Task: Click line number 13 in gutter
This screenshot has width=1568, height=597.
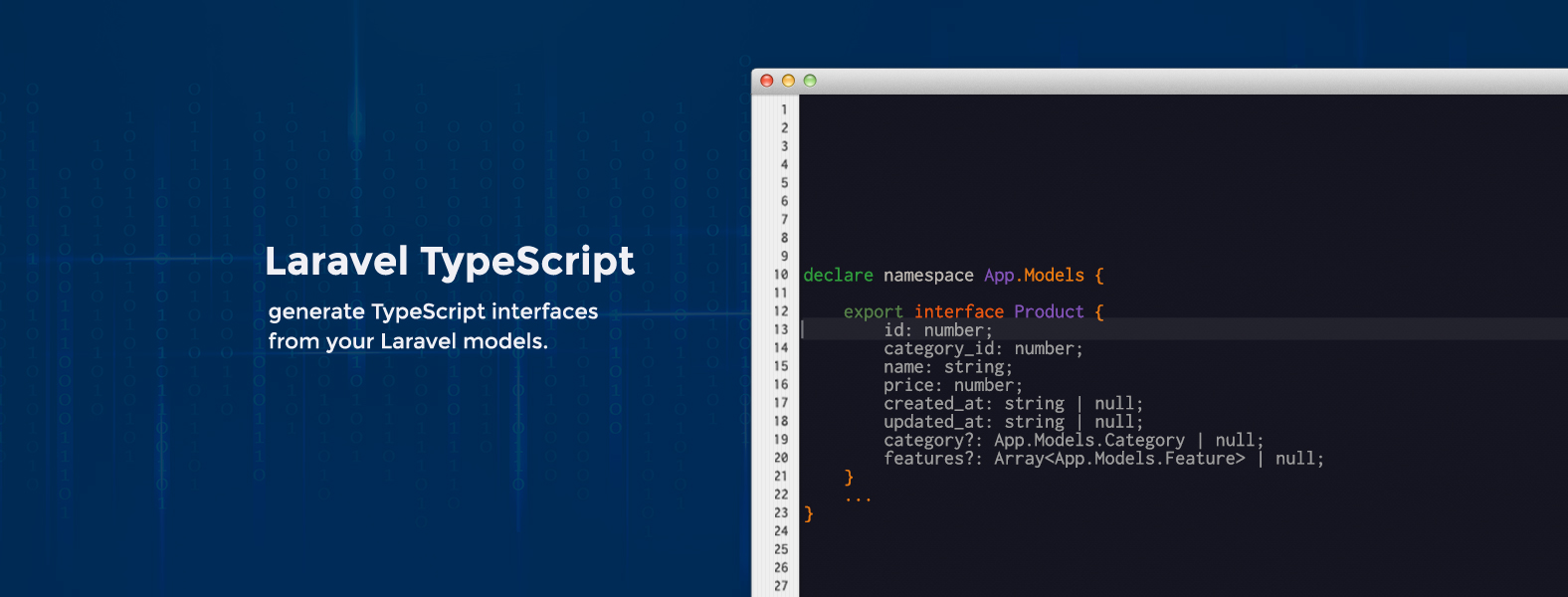Action: (x=781, y=329)
